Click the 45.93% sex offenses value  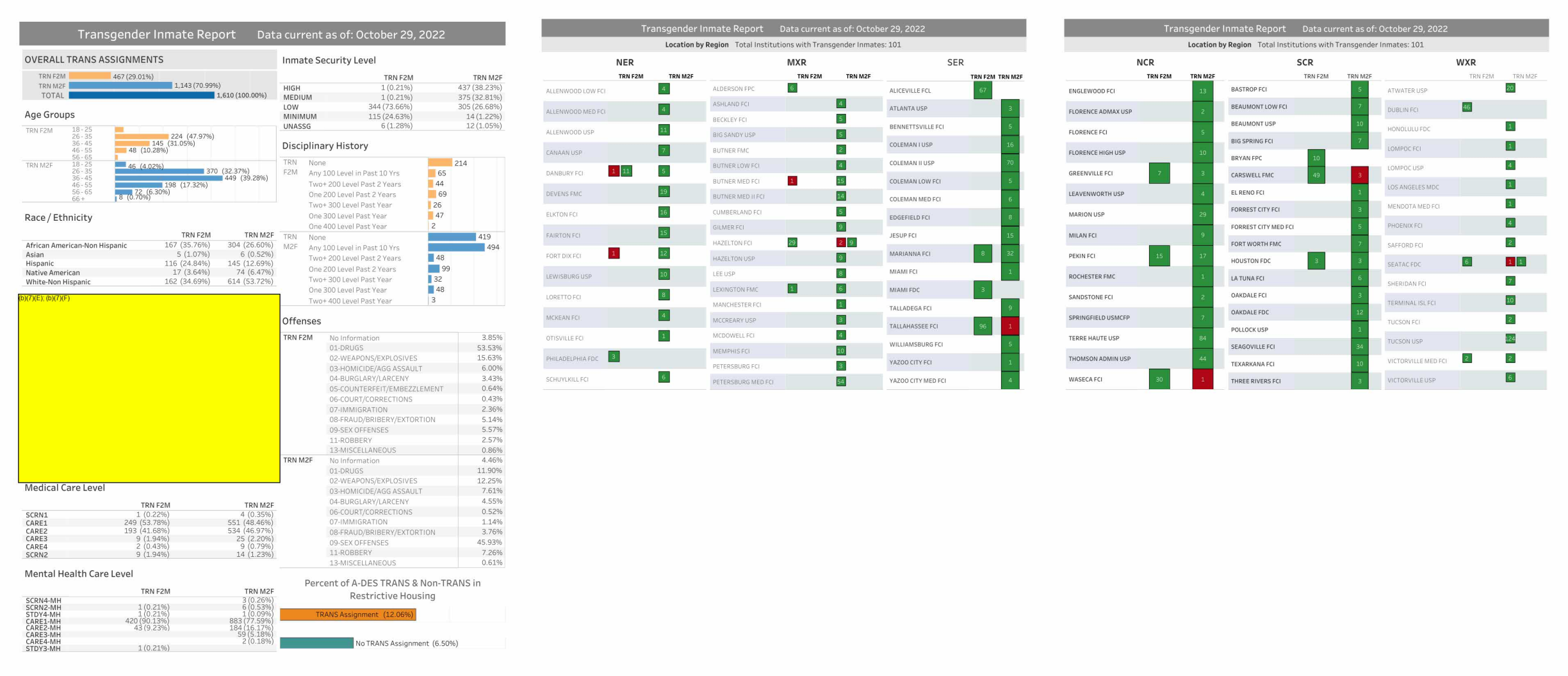(489, 542)
